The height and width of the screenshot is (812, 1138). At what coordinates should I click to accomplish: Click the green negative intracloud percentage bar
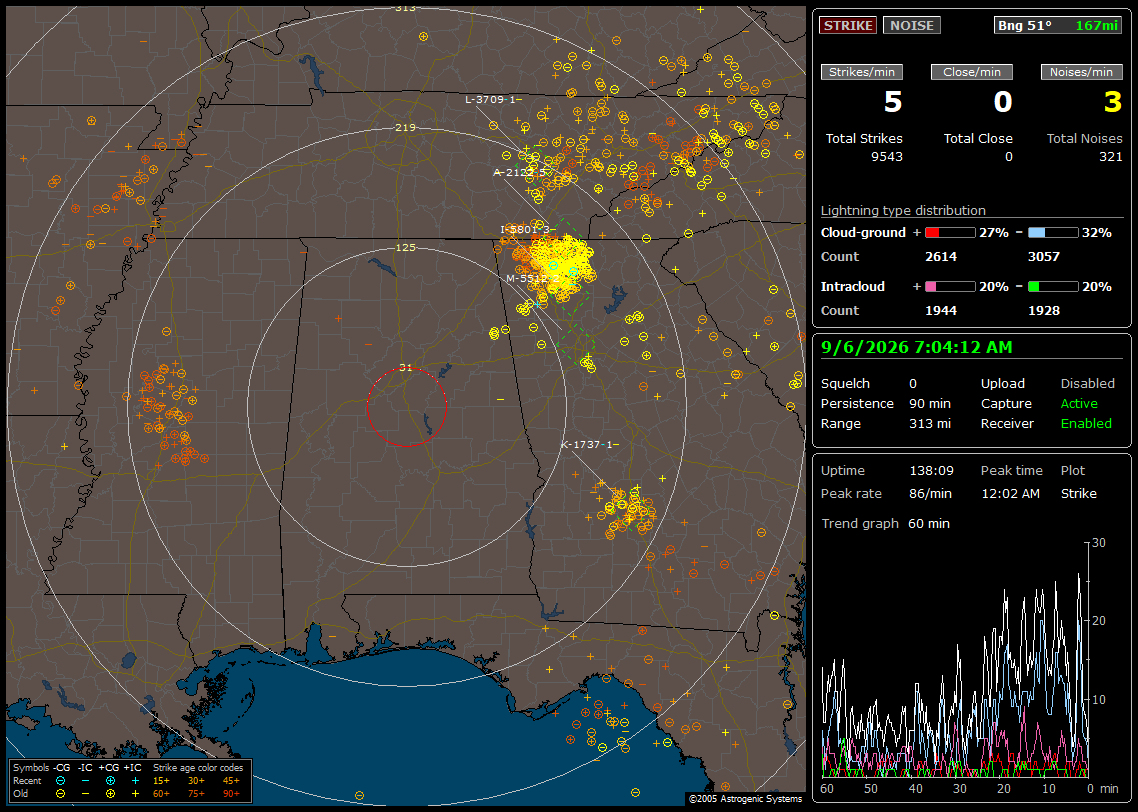tap(1053, 287)
